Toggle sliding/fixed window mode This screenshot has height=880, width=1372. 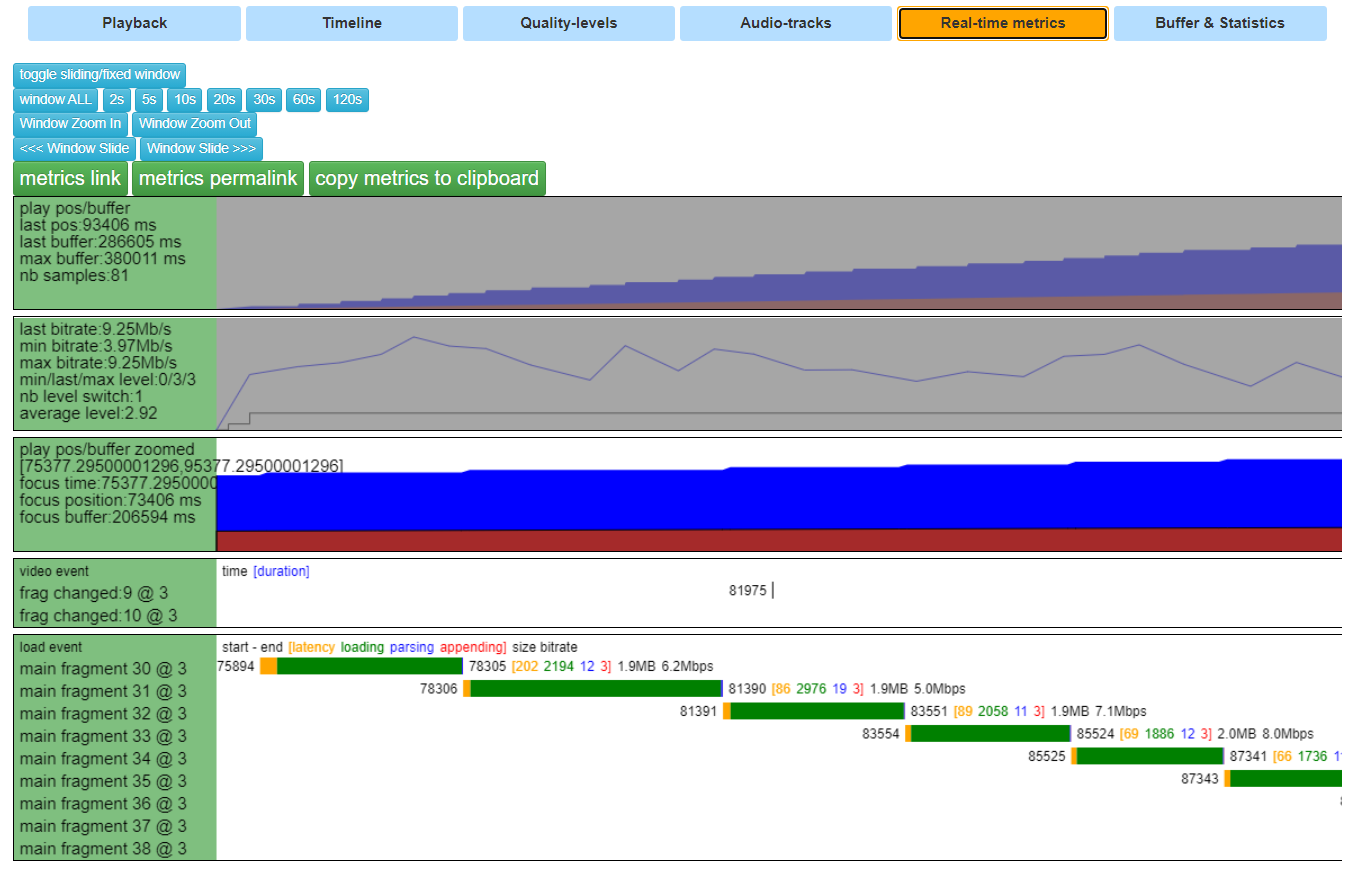click(x=99, y=75)
